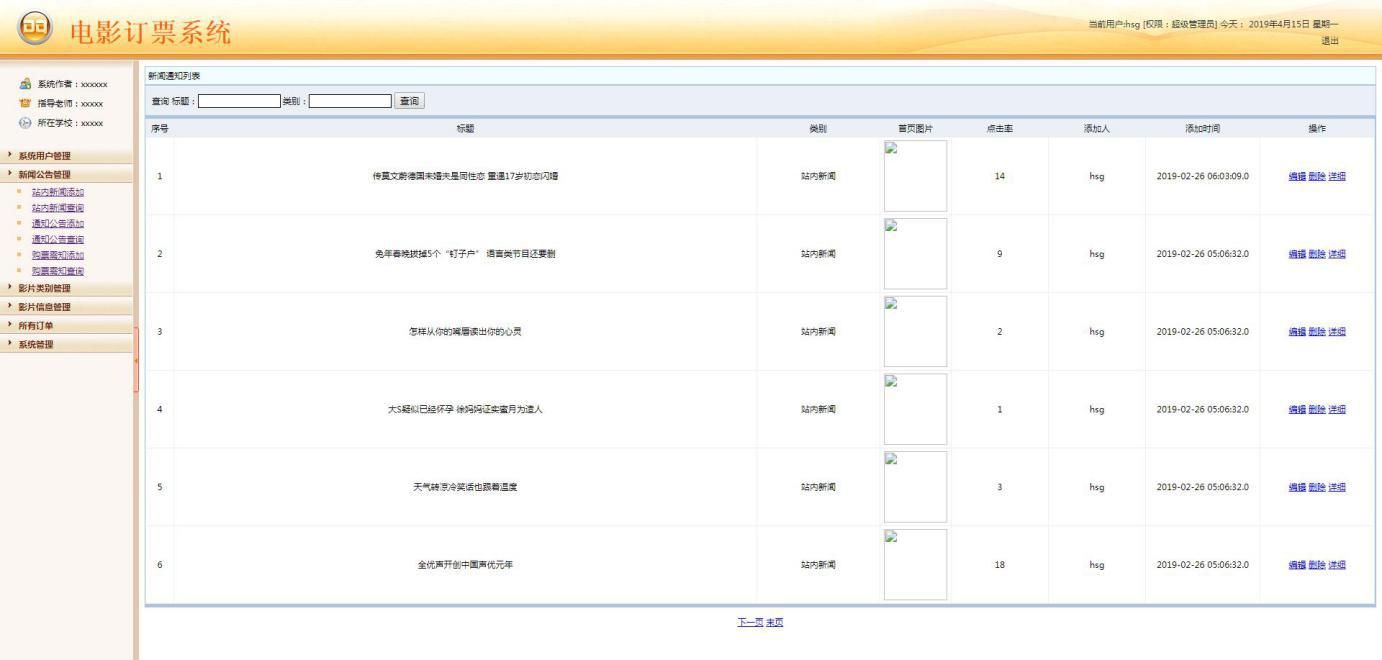This screenshot has width=1382, height=660.
Task: Click 删除 for row 6 news
Action: (1316, 565)
